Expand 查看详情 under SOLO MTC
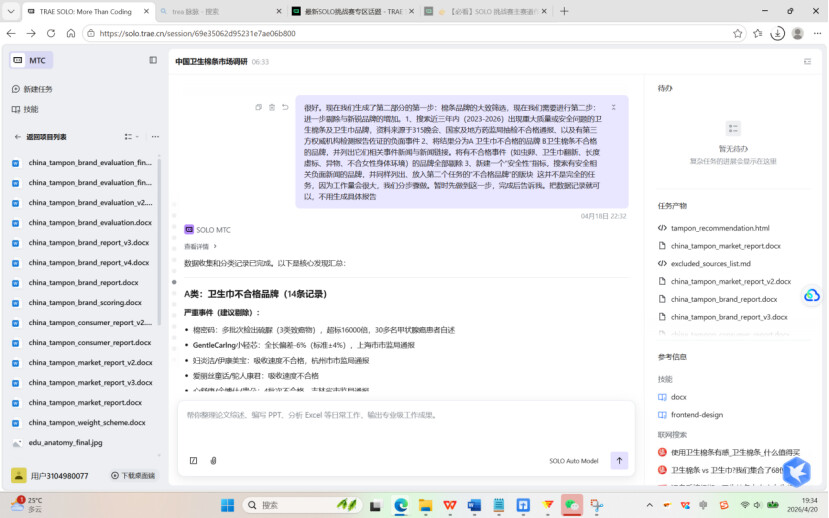Image resolution: width=829 pixels, height=518 pixels. click(x=200, y=246)
